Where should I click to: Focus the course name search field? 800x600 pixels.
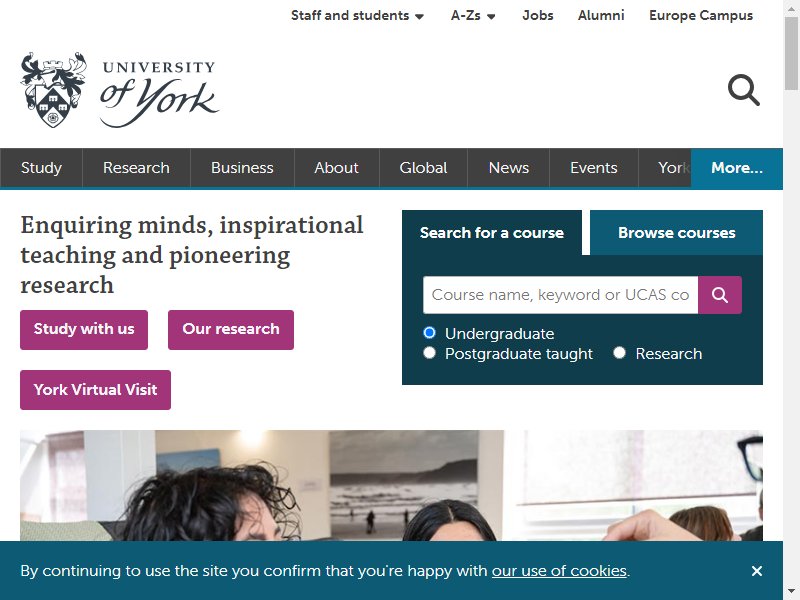click(561, 295)
